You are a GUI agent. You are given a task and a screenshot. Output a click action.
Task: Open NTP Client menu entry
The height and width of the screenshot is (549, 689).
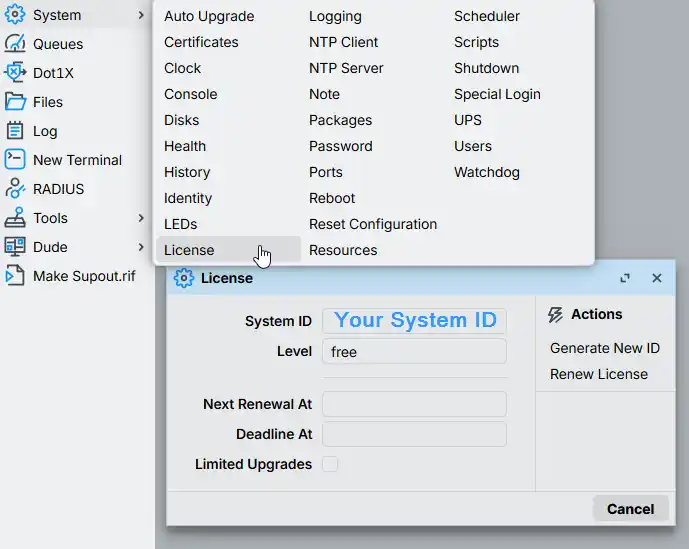344,42
